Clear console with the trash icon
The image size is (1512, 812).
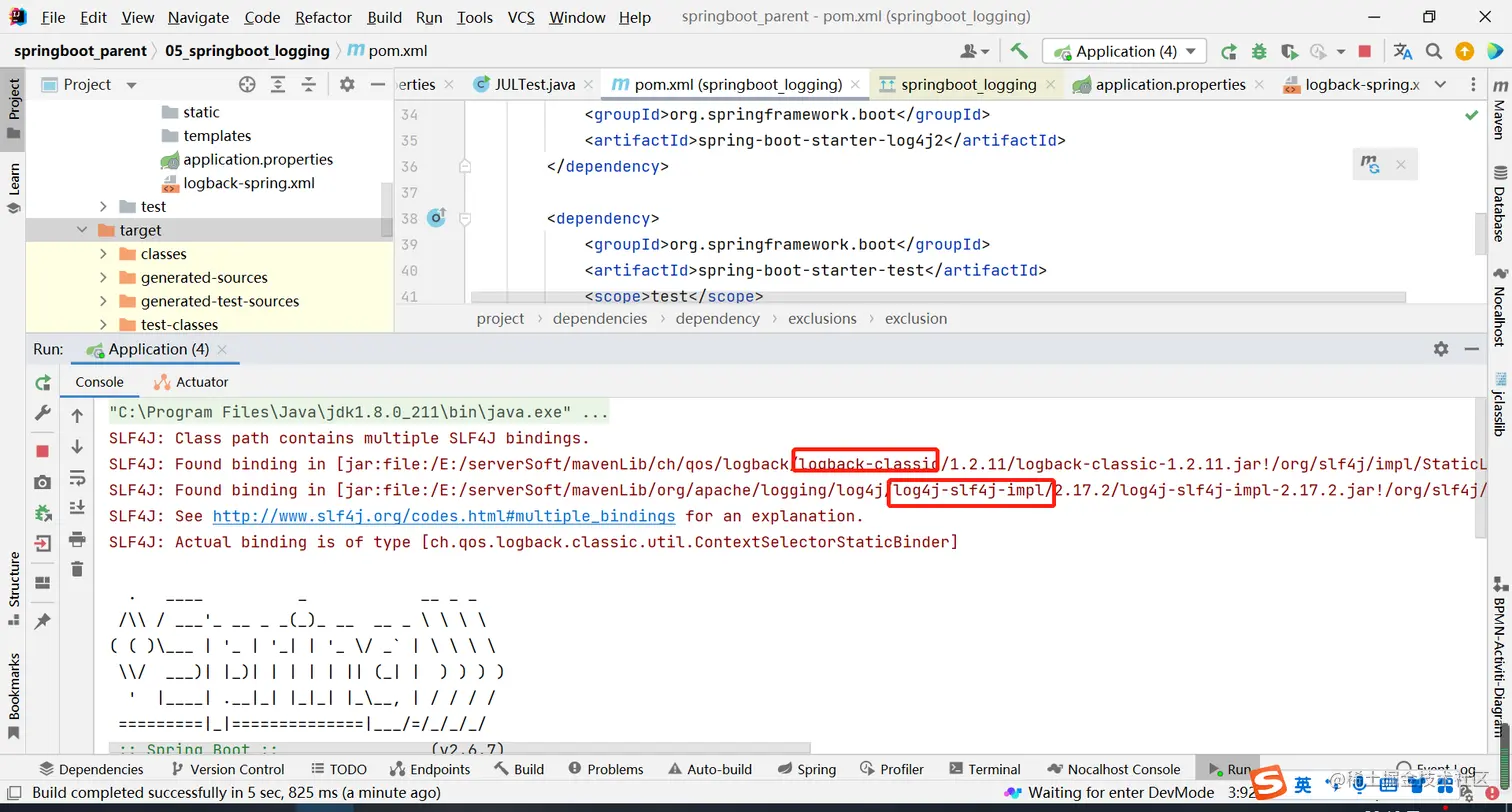point(77,569)
